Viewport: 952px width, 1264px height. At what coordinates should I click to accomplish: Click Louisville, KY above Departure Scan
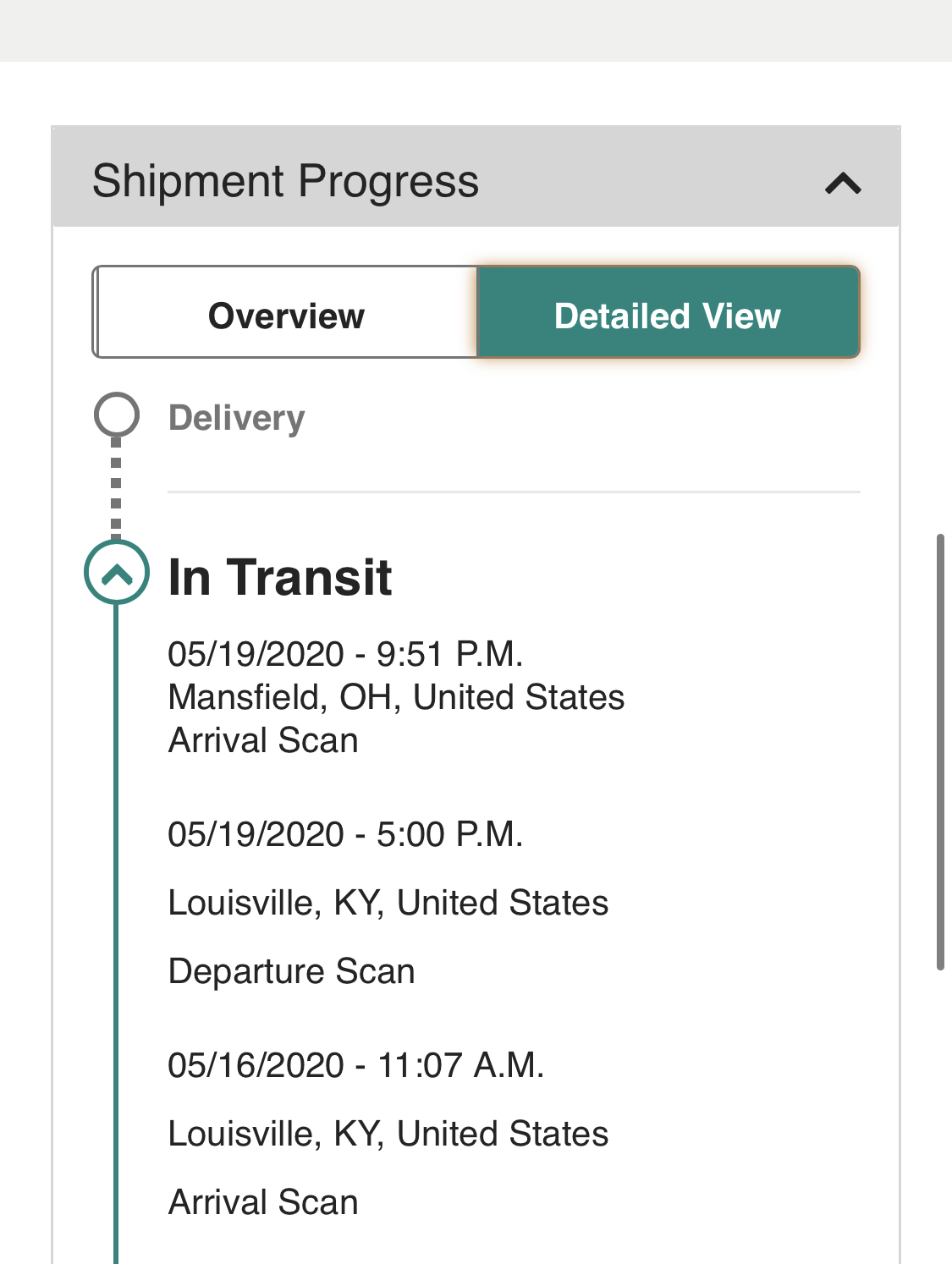pyautogui.click(x=388, y=903)
